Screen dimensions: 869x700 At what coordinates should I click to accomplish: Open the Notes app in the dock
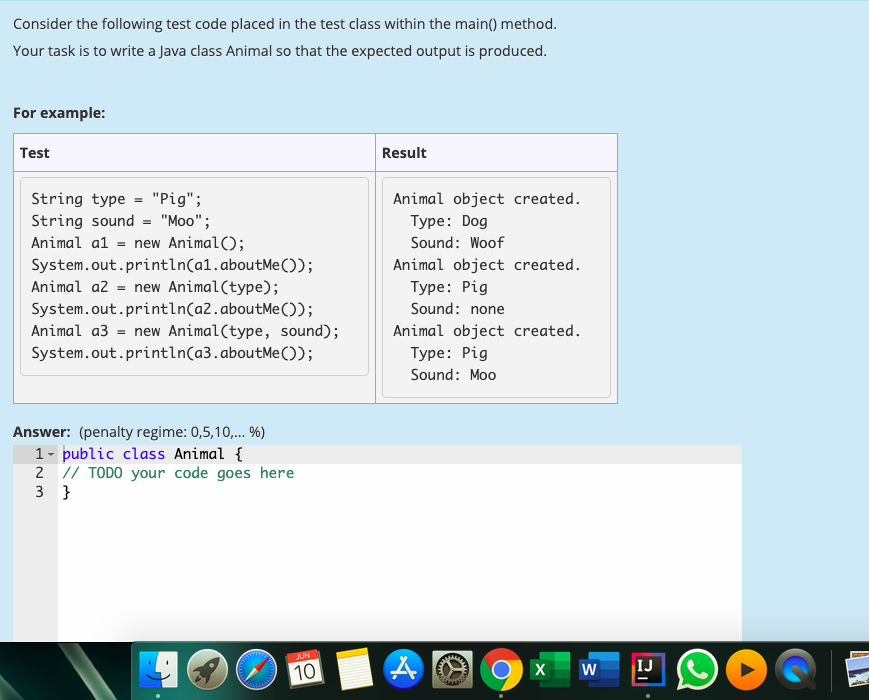click(x=355, y=671)
